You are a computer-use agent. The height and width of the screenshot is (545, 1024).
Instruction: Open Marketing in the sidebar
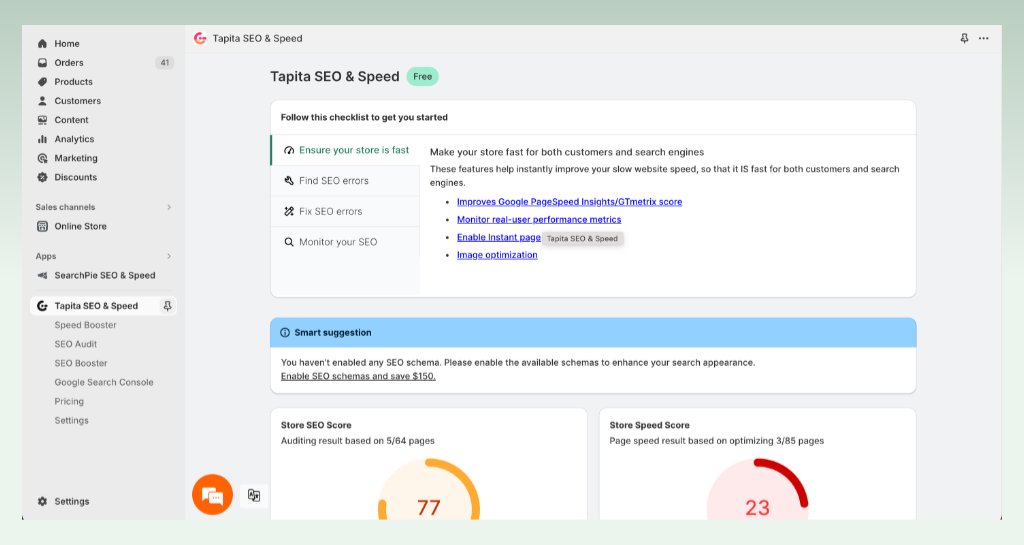76,158
